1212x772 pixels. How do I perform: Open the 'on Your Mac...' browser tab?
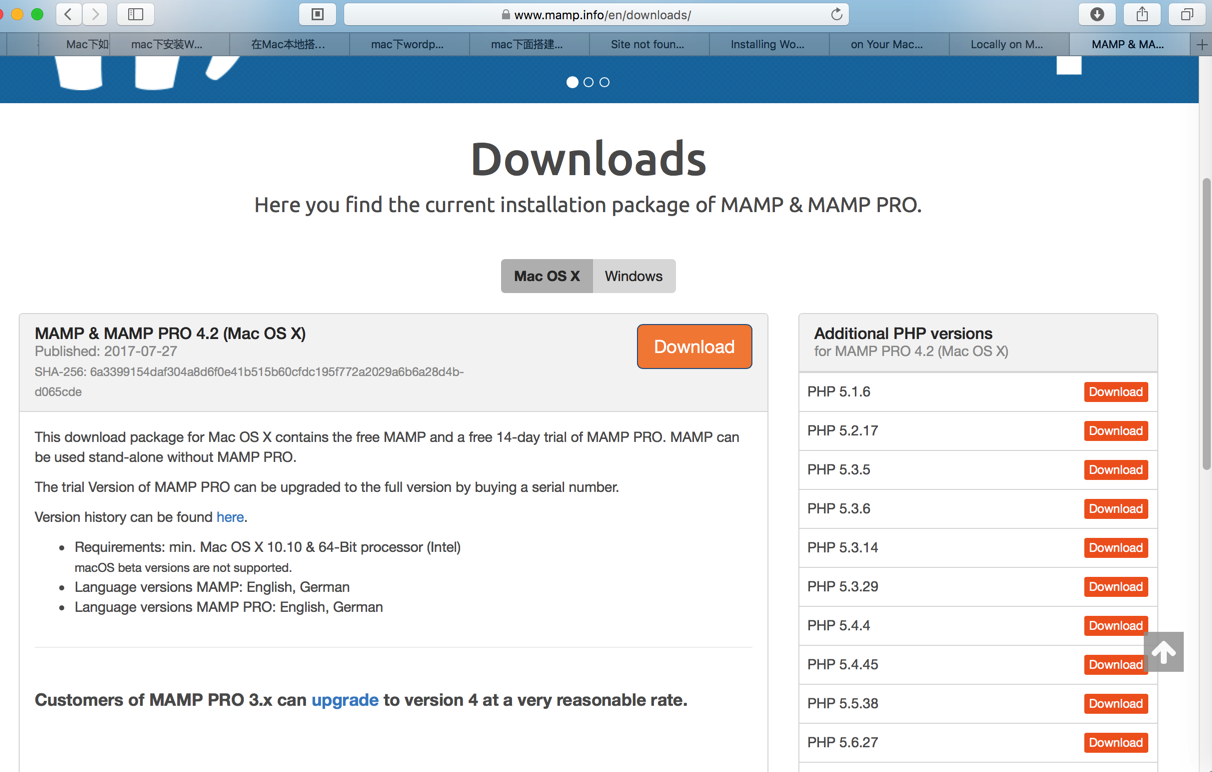pyautogui.click(x=889, y=44)
